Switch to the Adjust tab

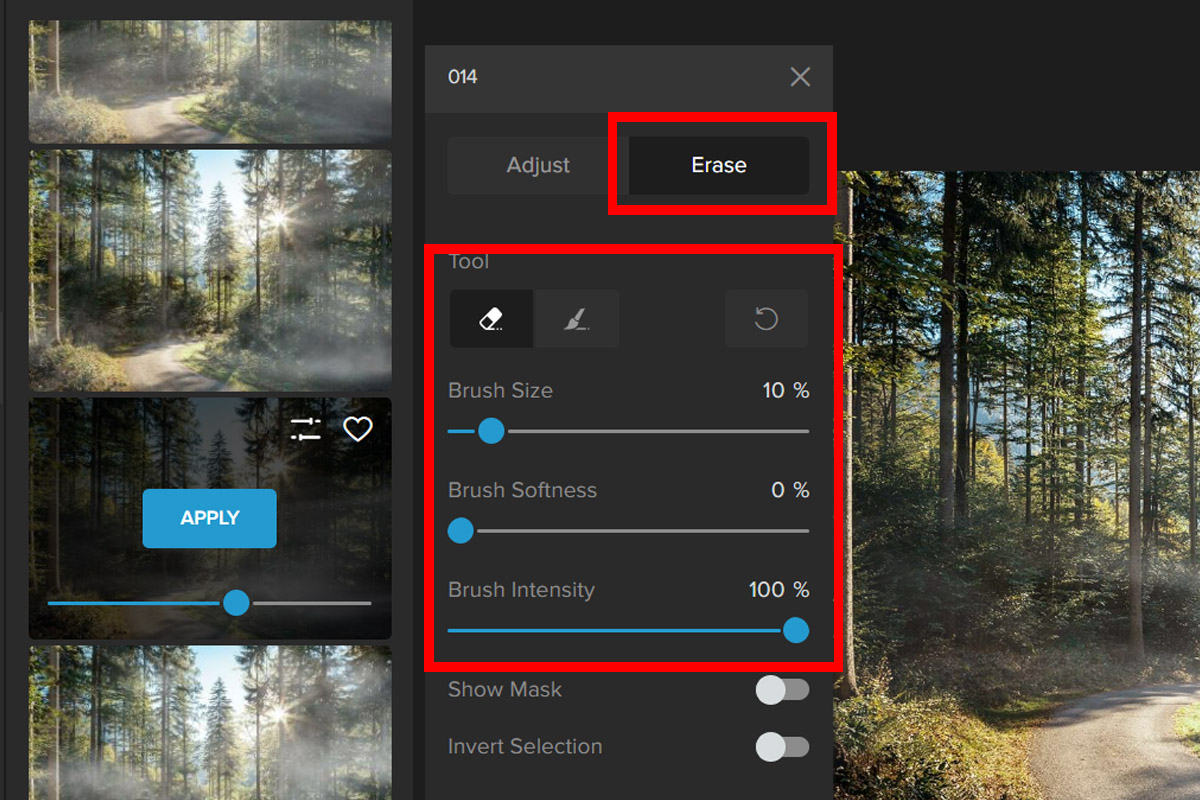coord(538,165)
